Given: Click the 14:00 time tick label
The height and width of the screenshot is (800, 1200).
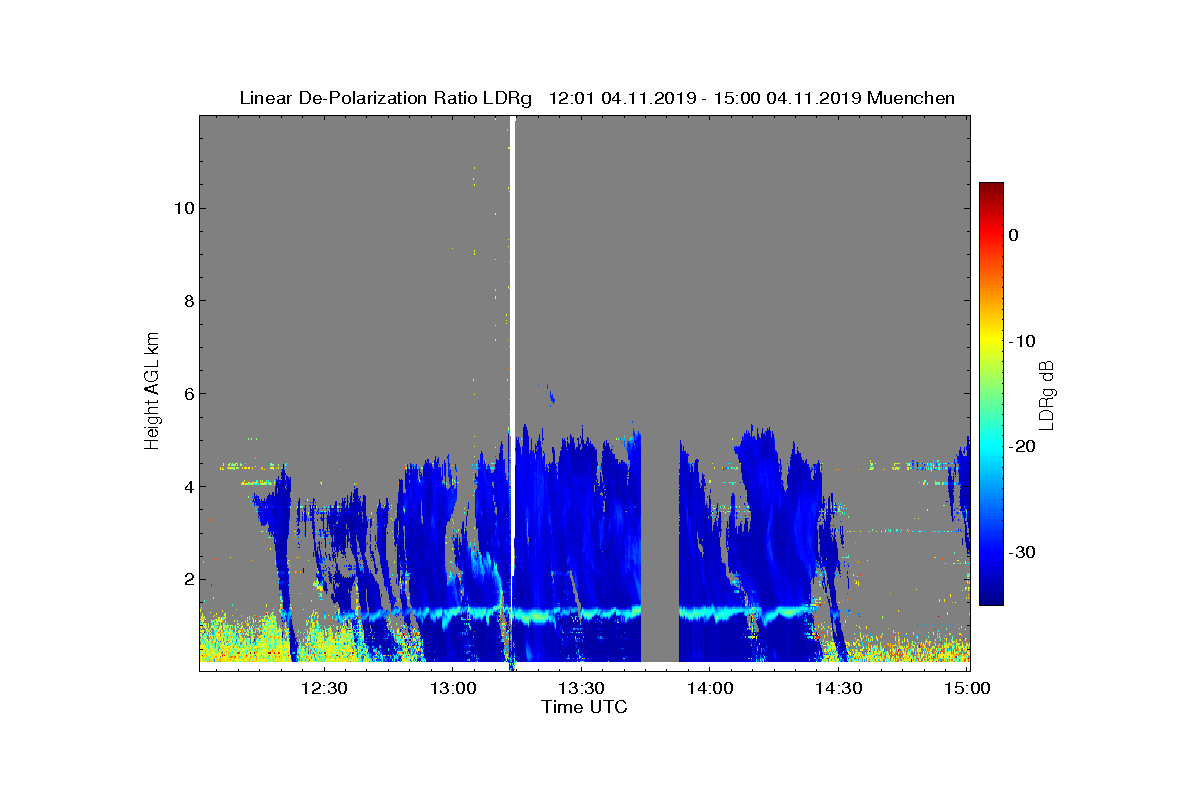Looking at the screenshot, I should point(710,688).
